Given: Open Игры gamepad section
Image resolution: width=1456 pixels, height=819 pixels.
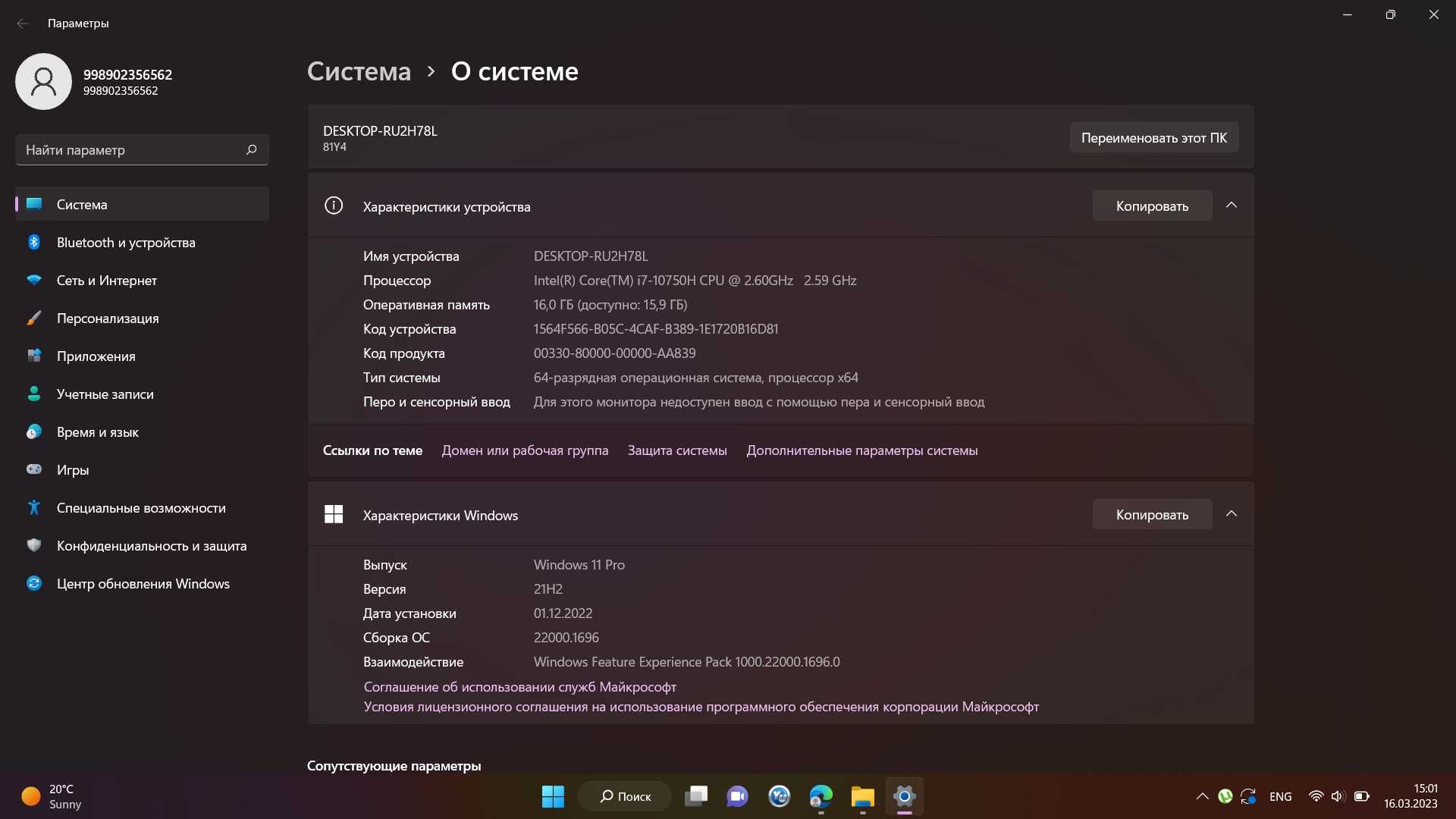Looking at the screenshot, I should click(x=34, y=470).
